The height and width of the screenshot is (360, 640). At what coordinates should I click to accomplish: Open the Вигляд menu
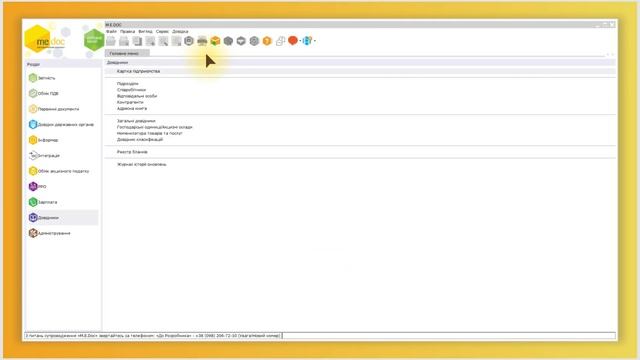point(145,31)
